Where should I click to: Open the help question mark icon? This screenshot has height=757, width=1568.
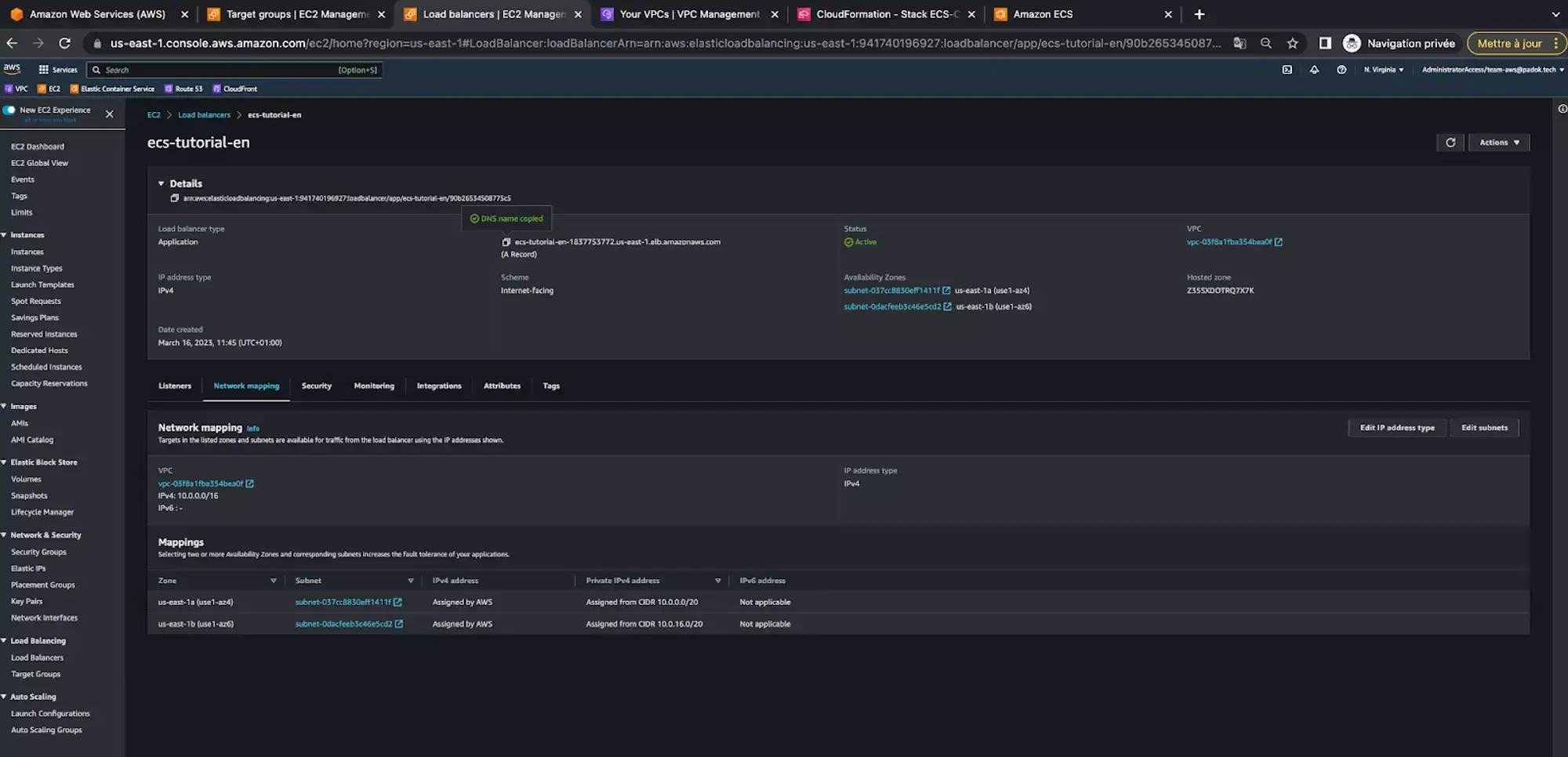click(x=1341, y=70)
